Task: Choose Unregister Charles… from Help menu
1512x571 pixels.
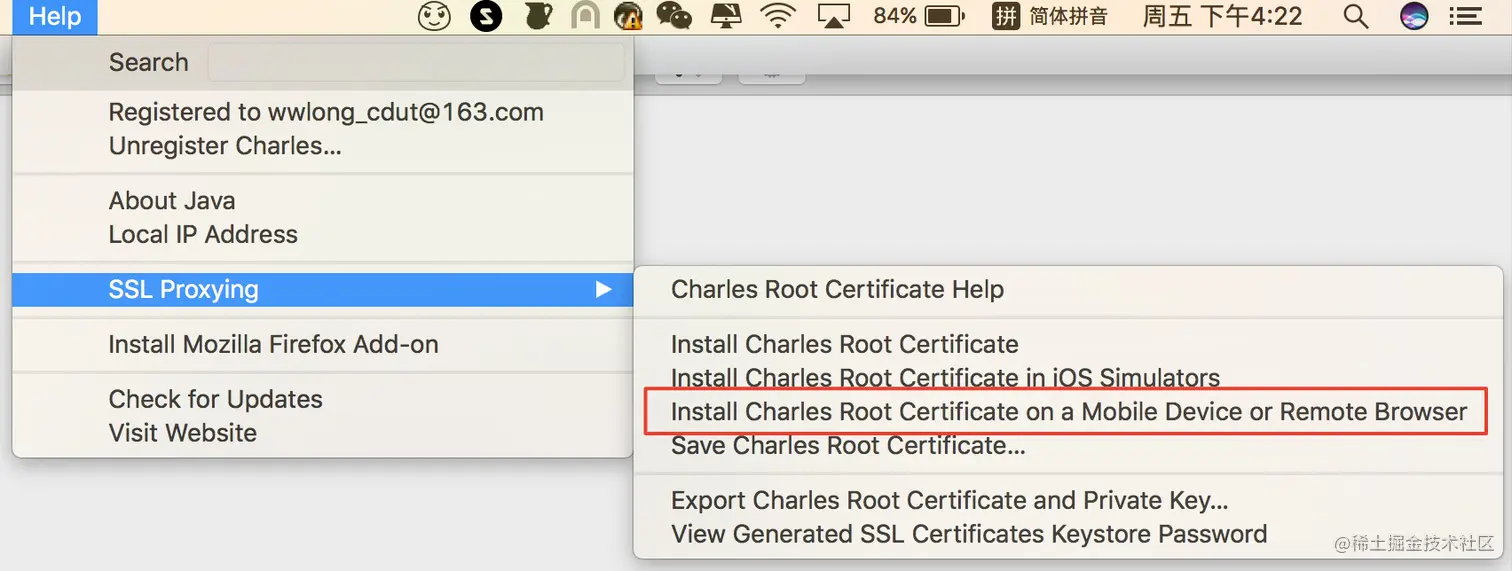Action: [225, 146]
